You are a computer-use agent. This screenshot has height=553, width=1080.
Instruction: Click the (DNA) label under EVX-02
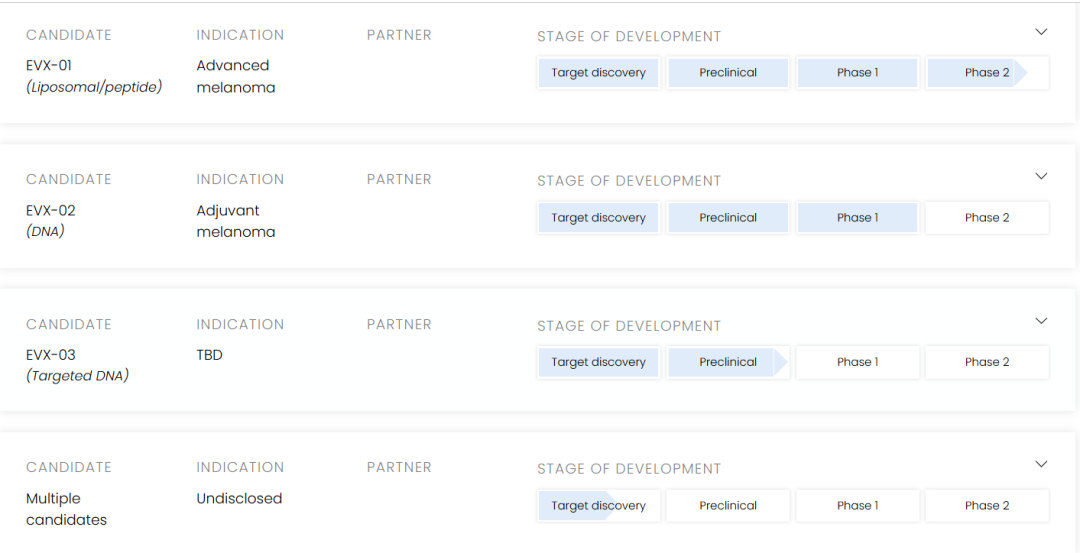[x=45, y=231]
